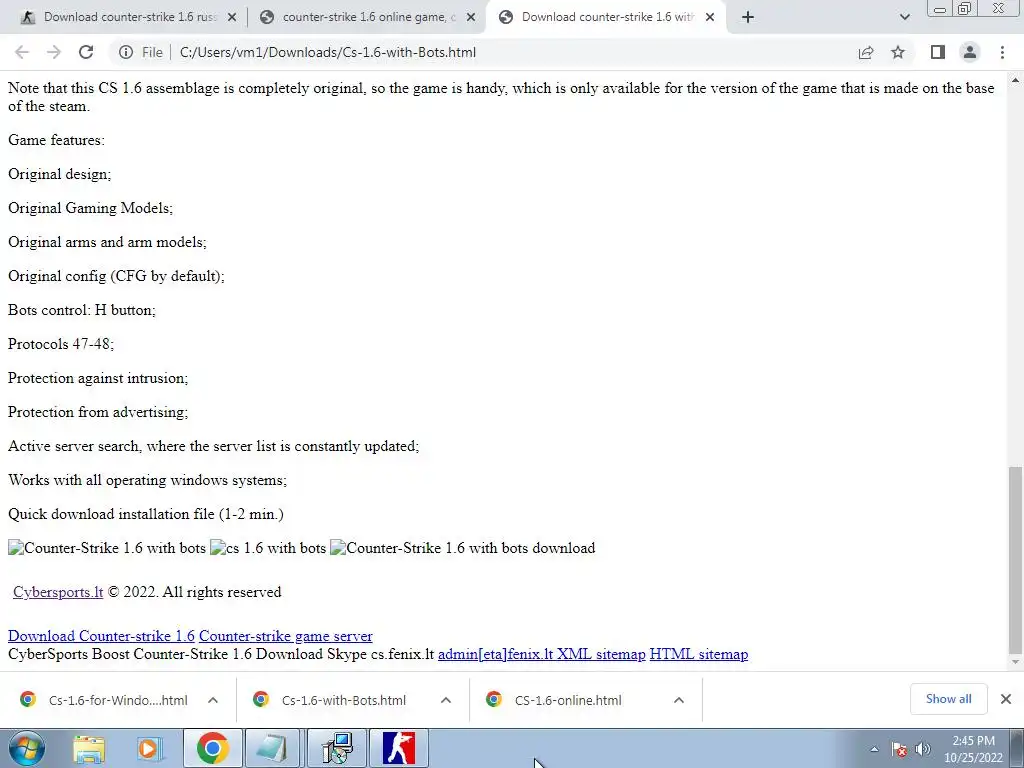Open the volume speaker tray icon

[923, 749]
